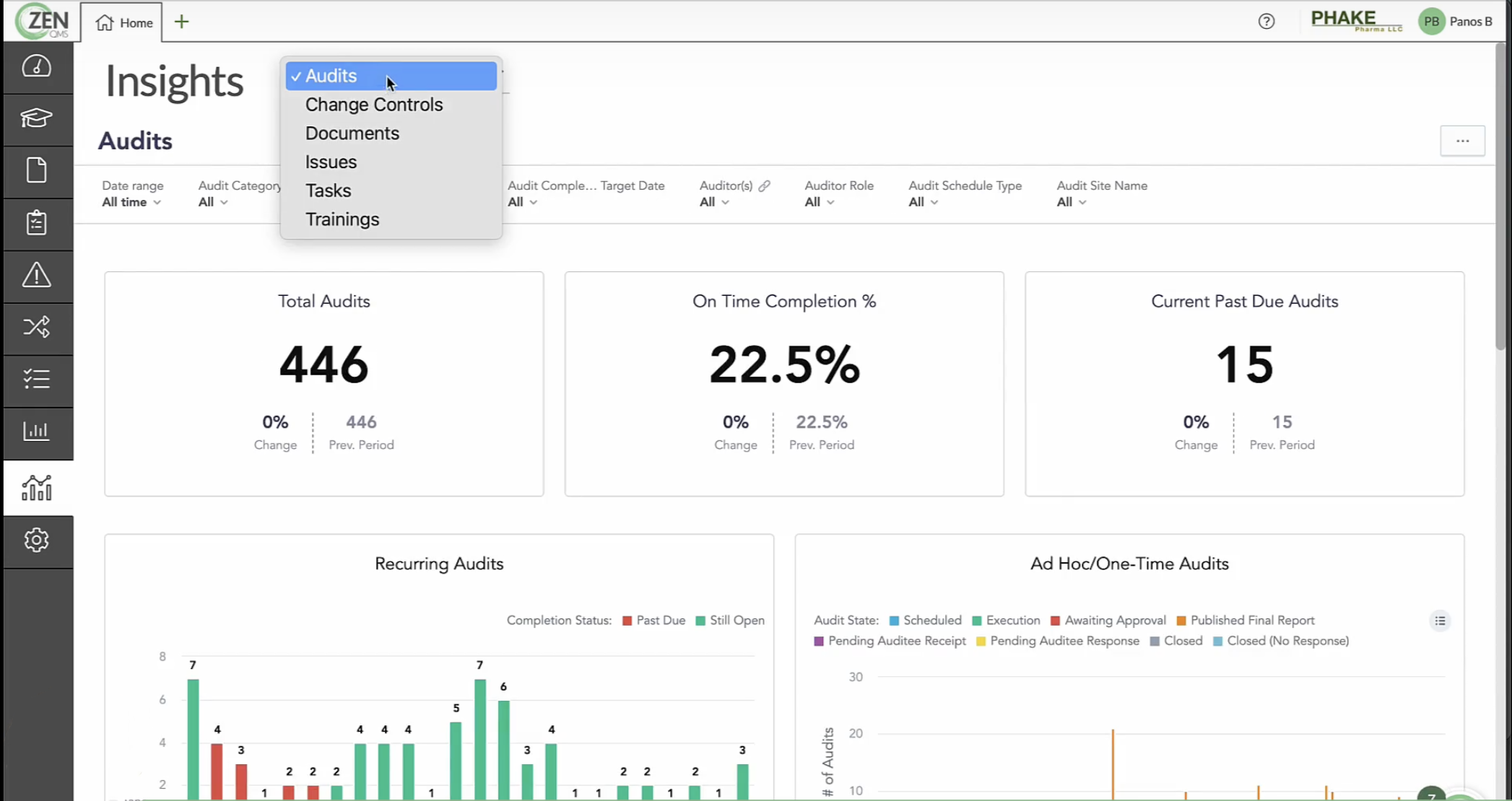Select Trainings in the insights menu
Viewport: 1512px width, 801px height.
coord(342,219)
